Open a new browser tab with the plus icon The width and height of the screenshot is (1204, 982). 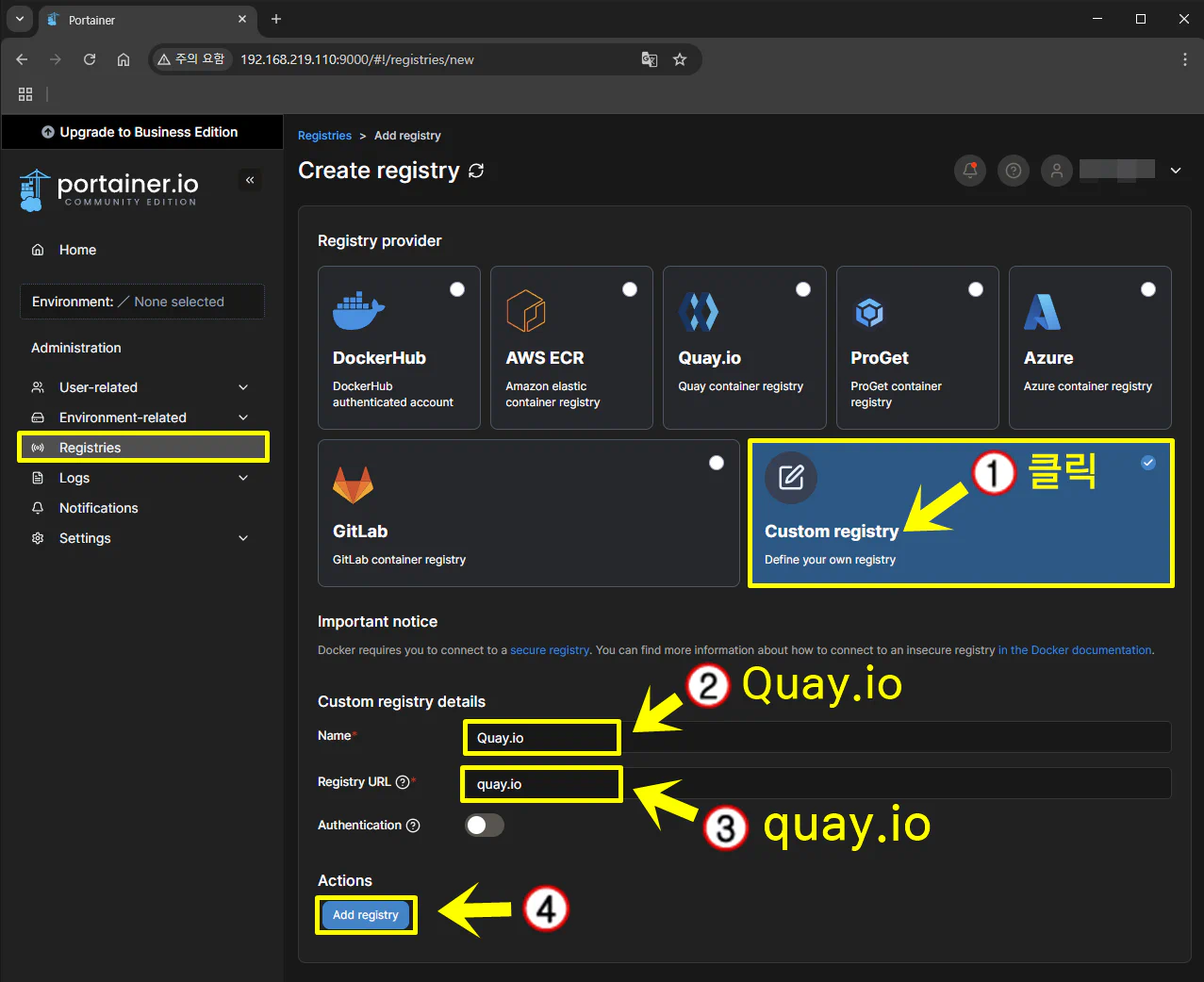[x=276, y=19]
